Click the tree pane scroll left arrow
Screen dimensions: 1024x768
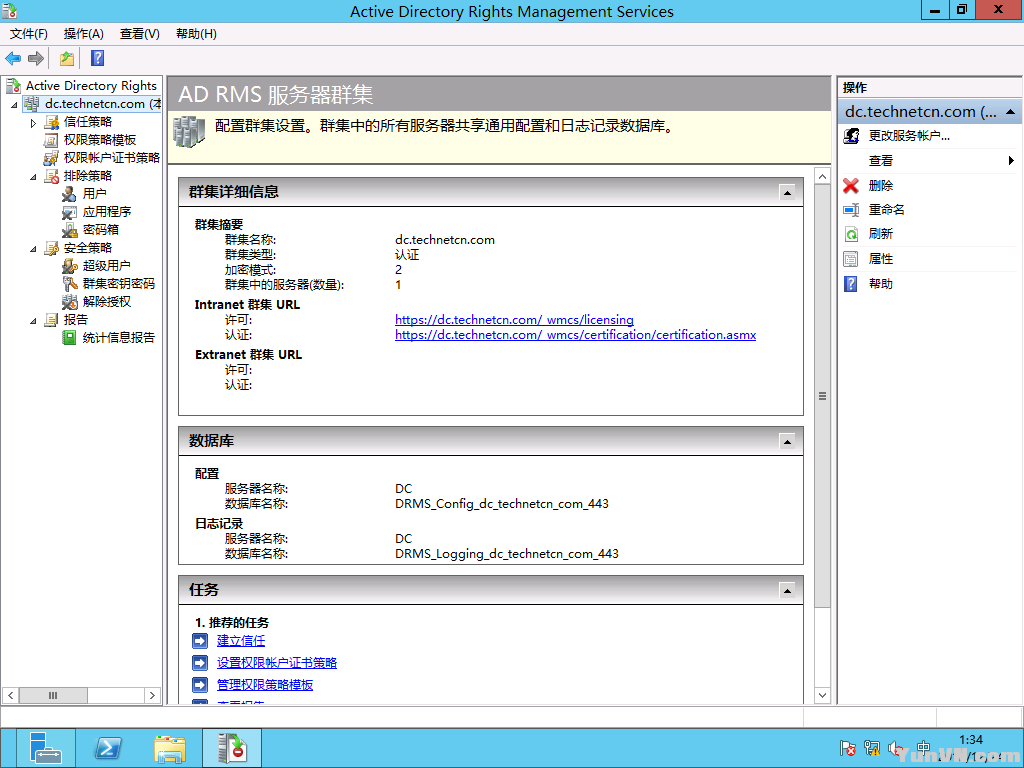tap(10, 696)
